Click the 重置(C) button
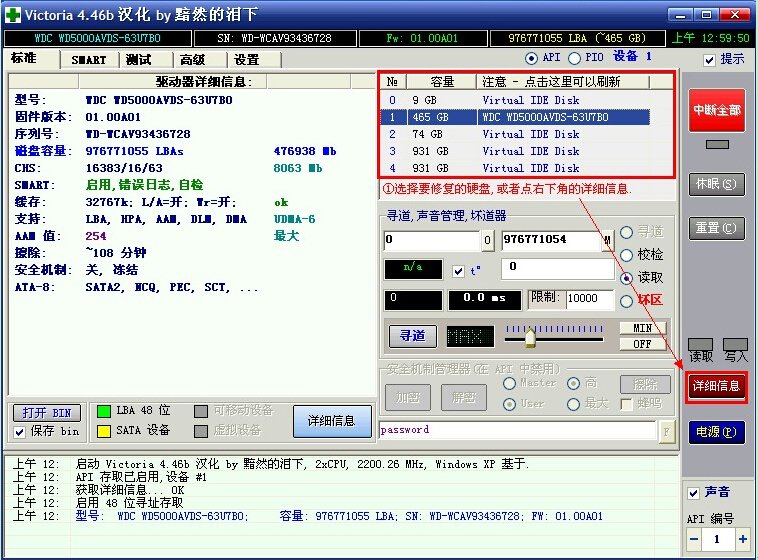Screen dimensions: 758x560 pos(716,228)
